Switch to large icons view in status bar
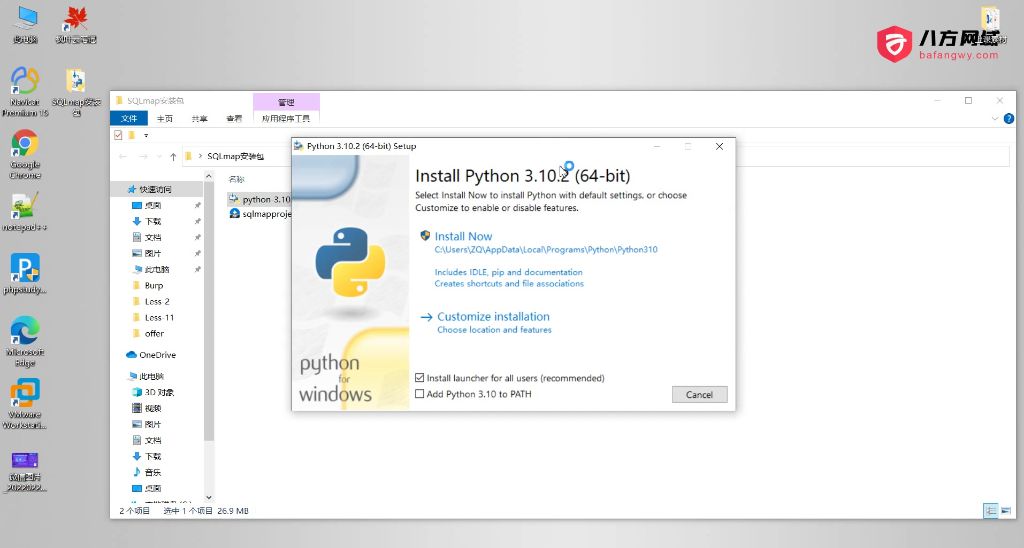This screenshot has width=1024, height=548. click(1006, 511)
